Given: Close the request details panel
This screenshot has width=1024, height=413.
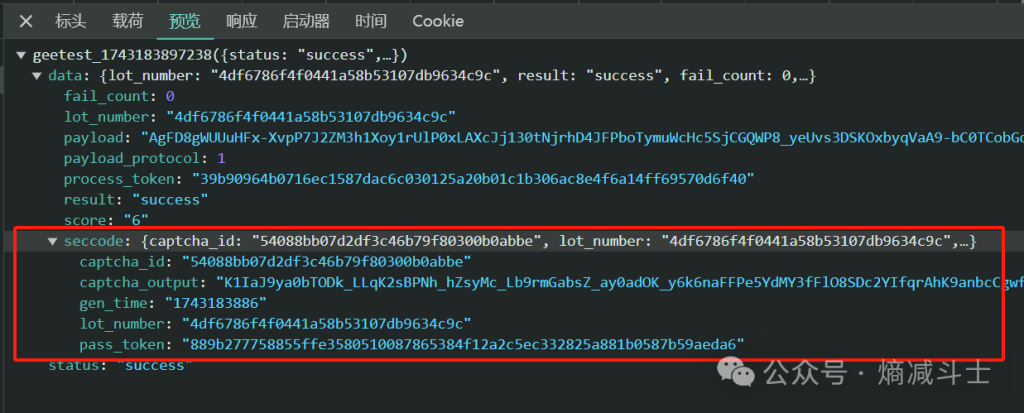Looking at the screenshot, I should coord(27,21).
